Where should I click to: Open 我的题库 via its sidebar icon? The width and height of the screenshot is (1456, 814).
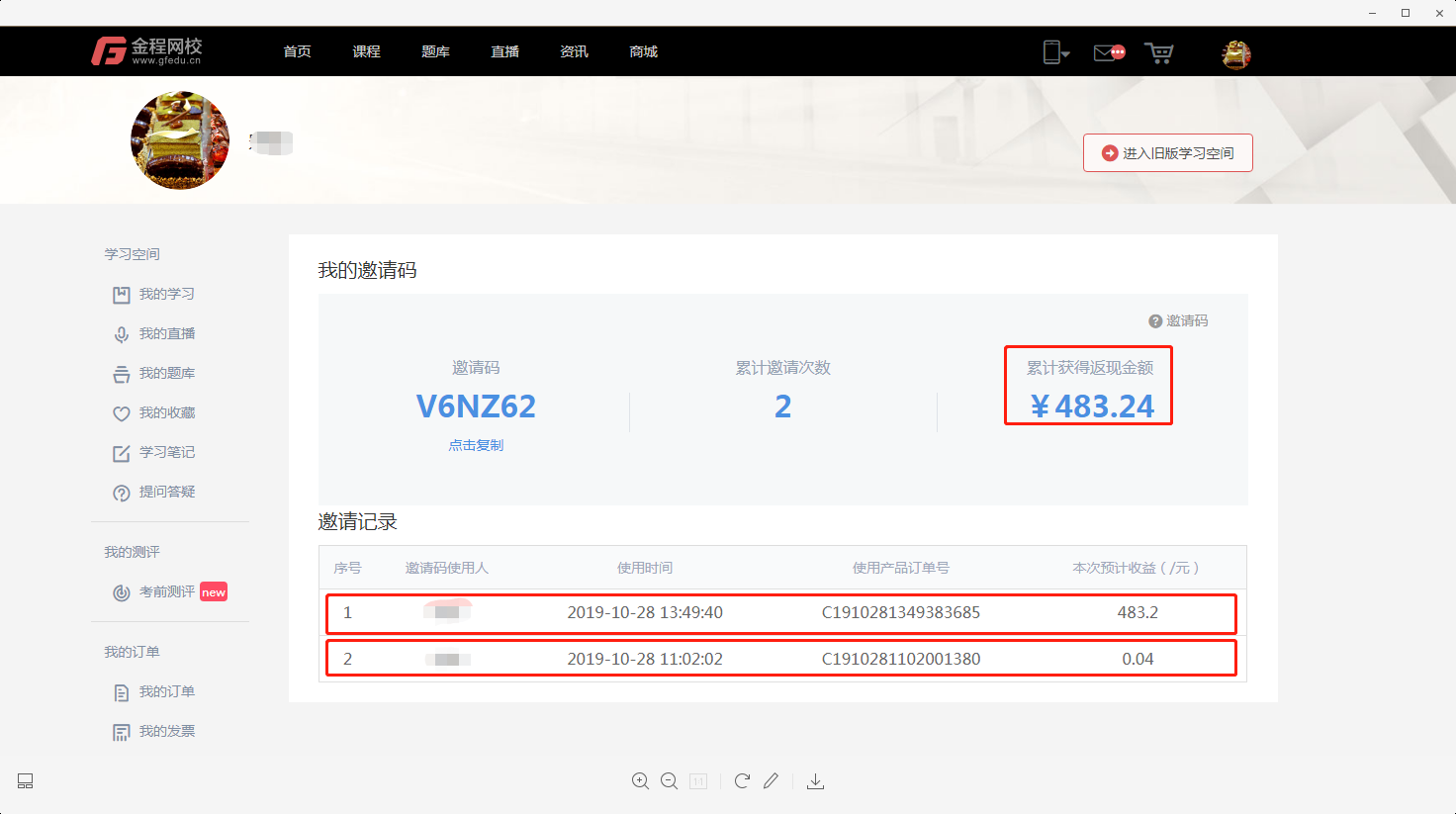[122, 374]
